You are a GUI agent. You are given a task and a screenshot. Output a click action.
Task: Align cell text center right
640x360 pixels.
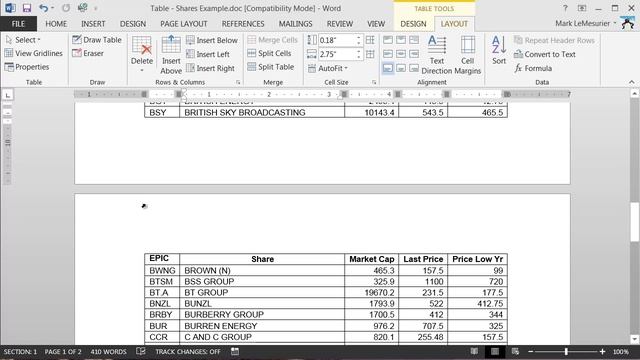(414, 54)
